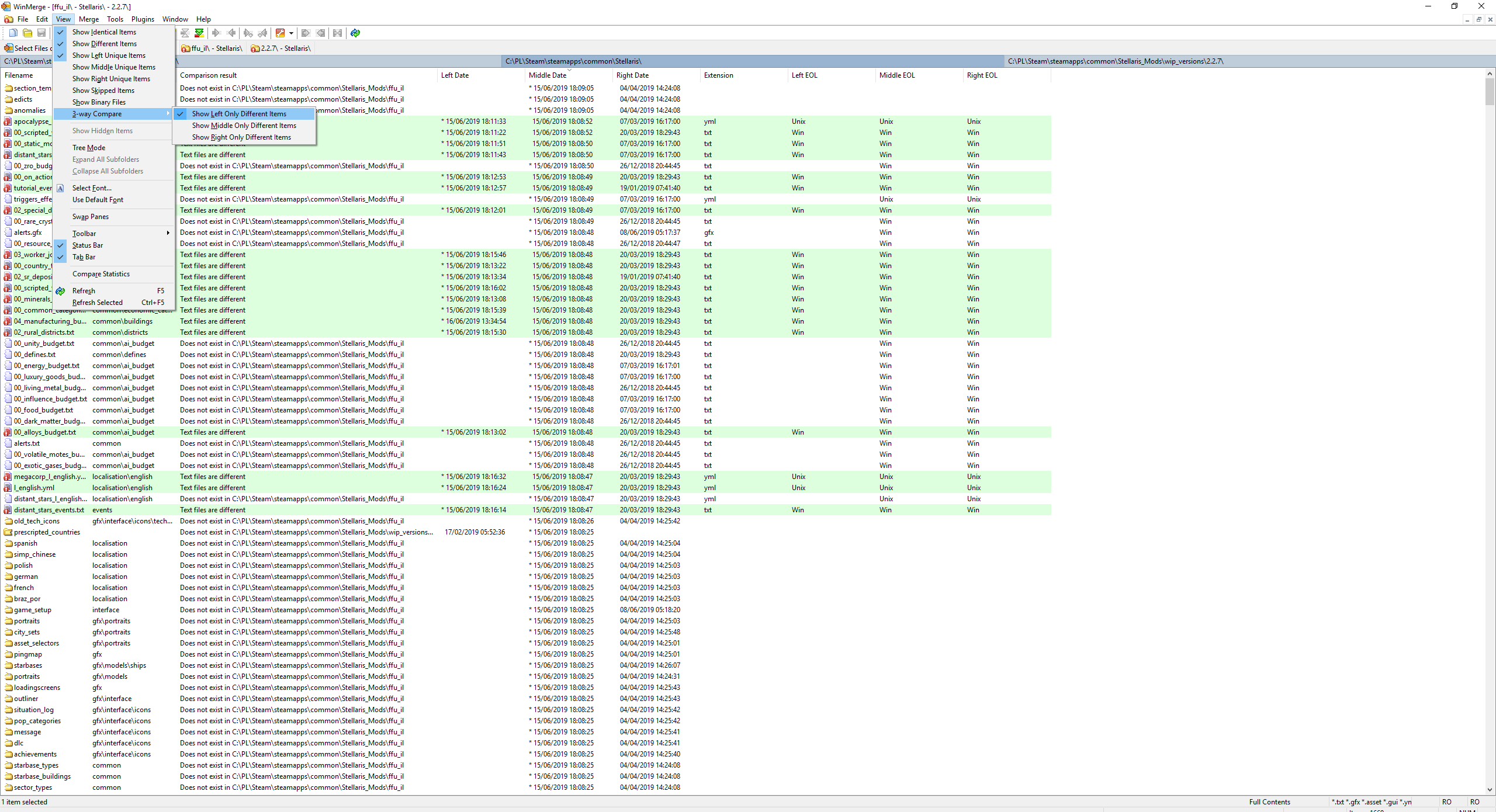
Task: Open a new compare with the New icon
Action: [13, 33]
